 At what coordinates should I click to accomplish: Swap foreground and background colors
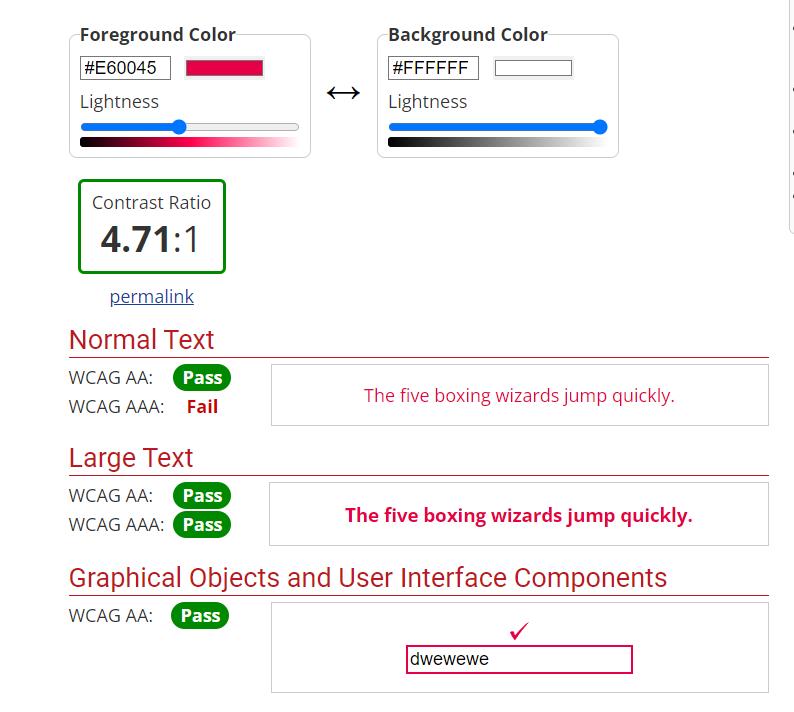343,93
